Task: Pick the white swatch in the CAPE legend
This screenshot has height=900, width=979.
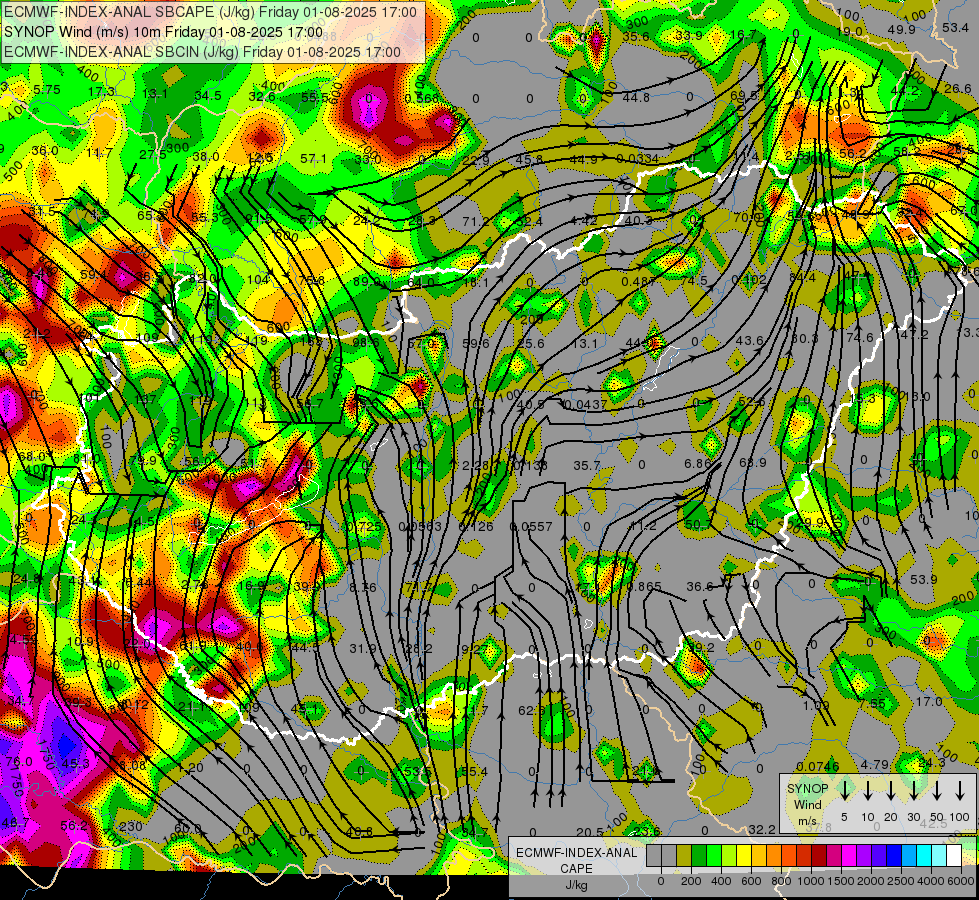Action: [953, 856]
